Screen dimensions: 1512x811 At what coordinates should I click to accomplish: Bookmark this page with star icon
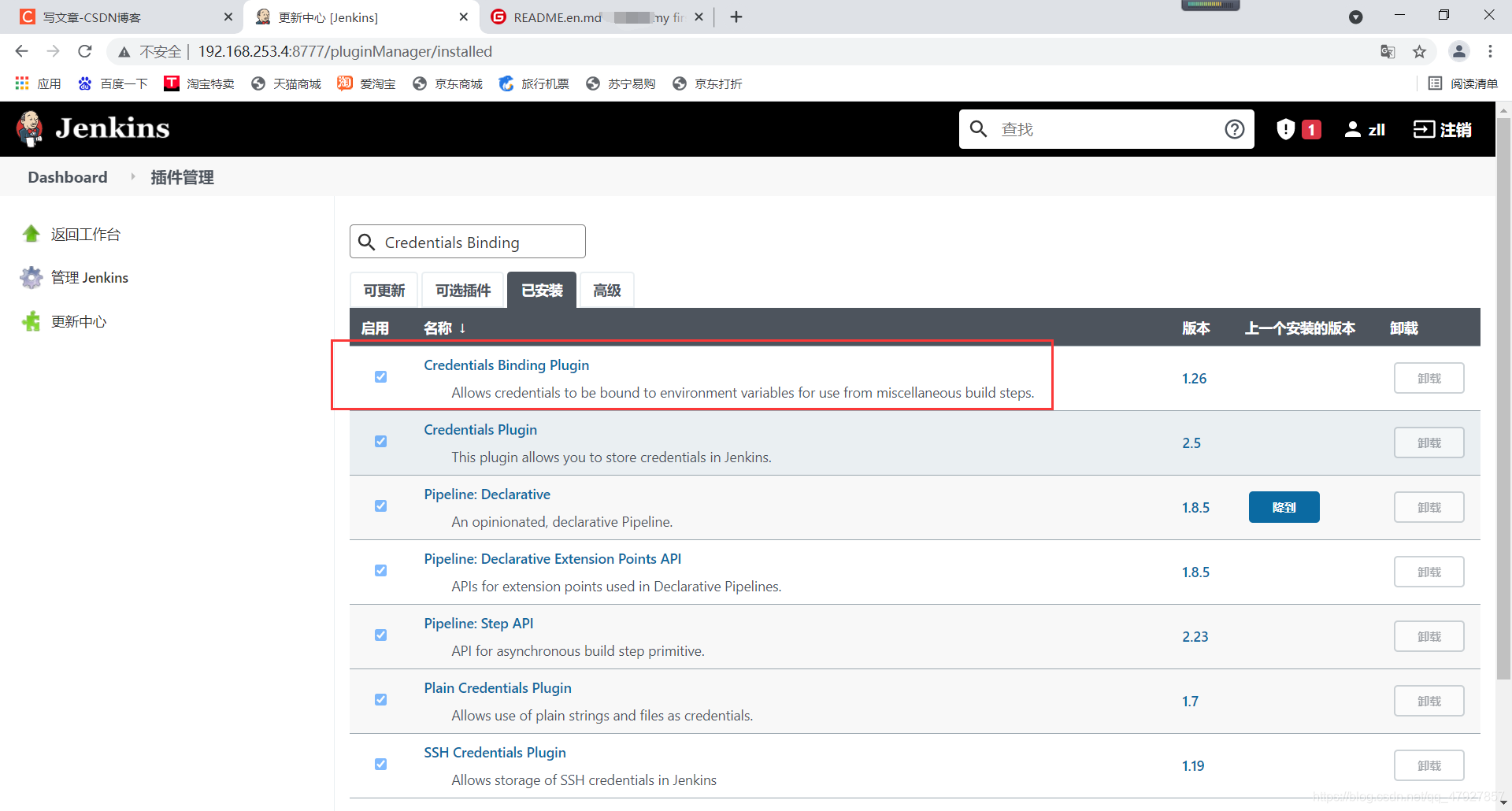[x=1419, y=51]
